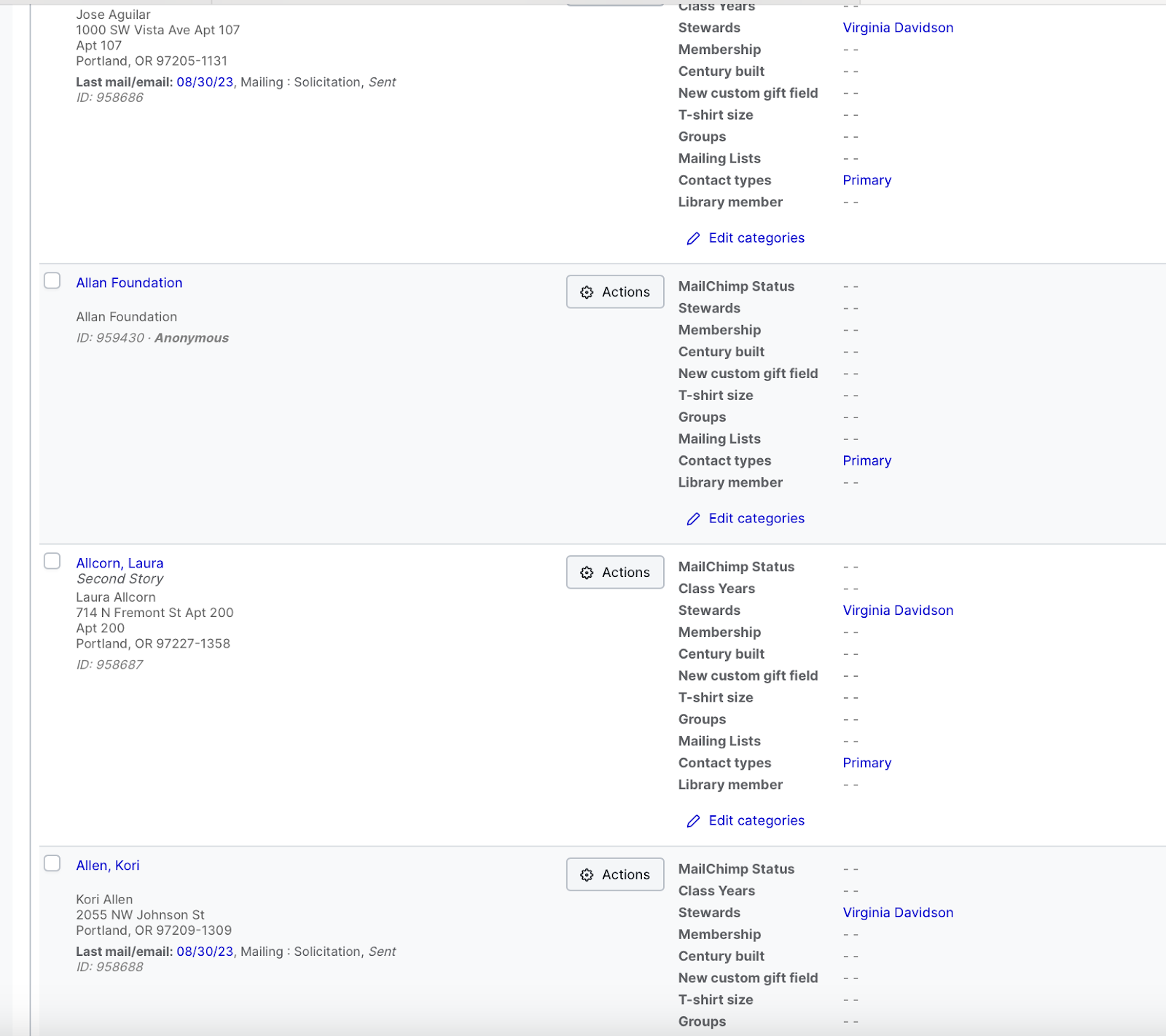The image size is (1166, 1036).
Task: Tick the Allen, Kori row checkbox
Action: tap(52, 863)
